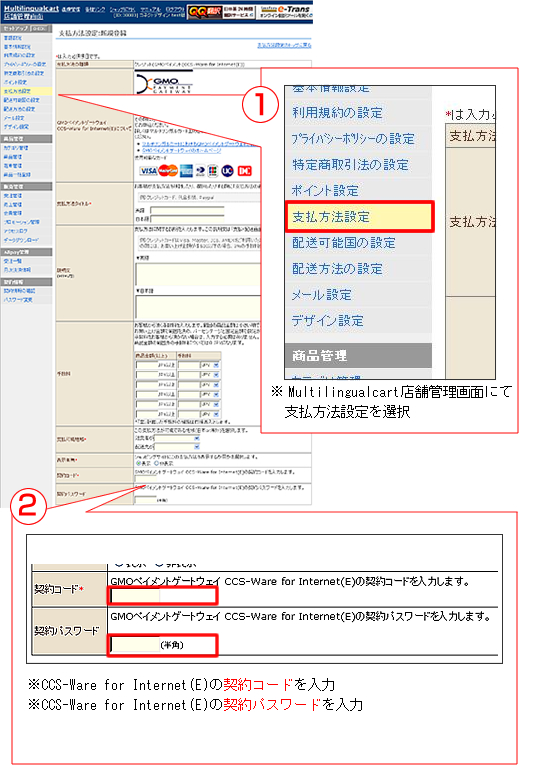Image resolution: width=540 pixels, height=770 pixels.
Task: Open 利用規約の設定 in the enlarged sidebar inset
Action: (x=337, y=113)
